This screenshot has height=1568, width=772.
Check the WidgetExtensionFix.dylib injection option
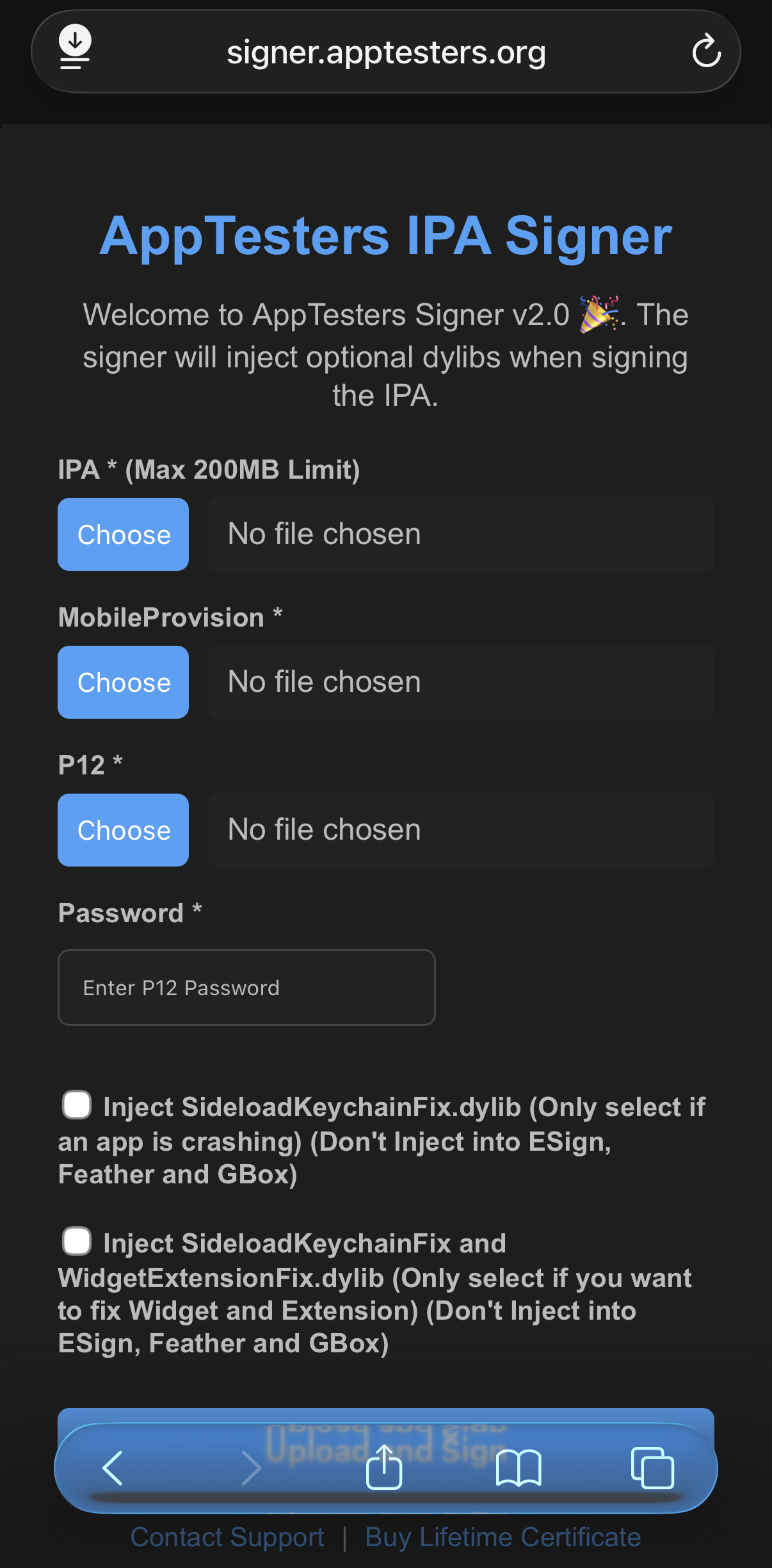tap(77, 1242)
